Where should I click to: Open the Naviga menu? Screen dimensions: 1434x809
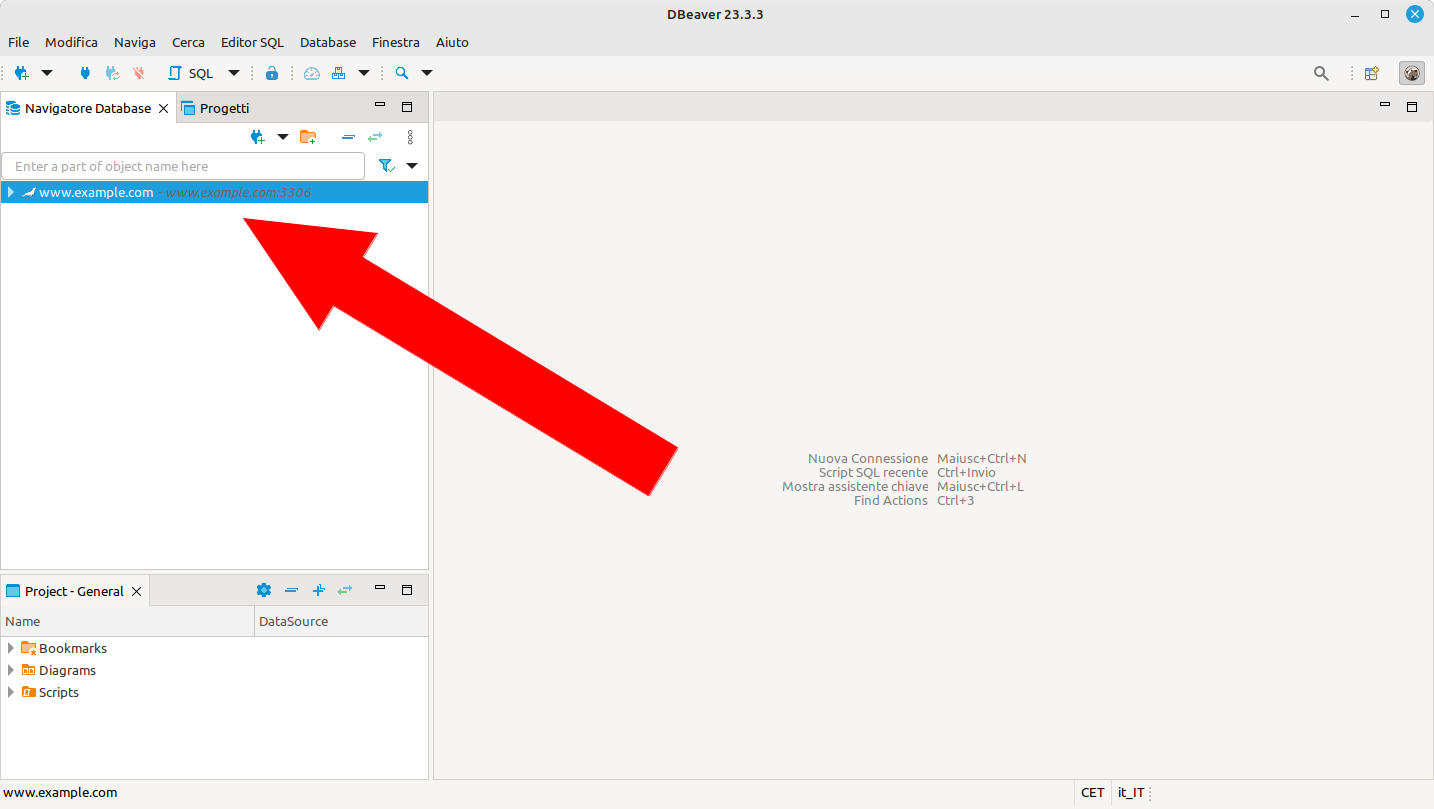pos(135,42)
